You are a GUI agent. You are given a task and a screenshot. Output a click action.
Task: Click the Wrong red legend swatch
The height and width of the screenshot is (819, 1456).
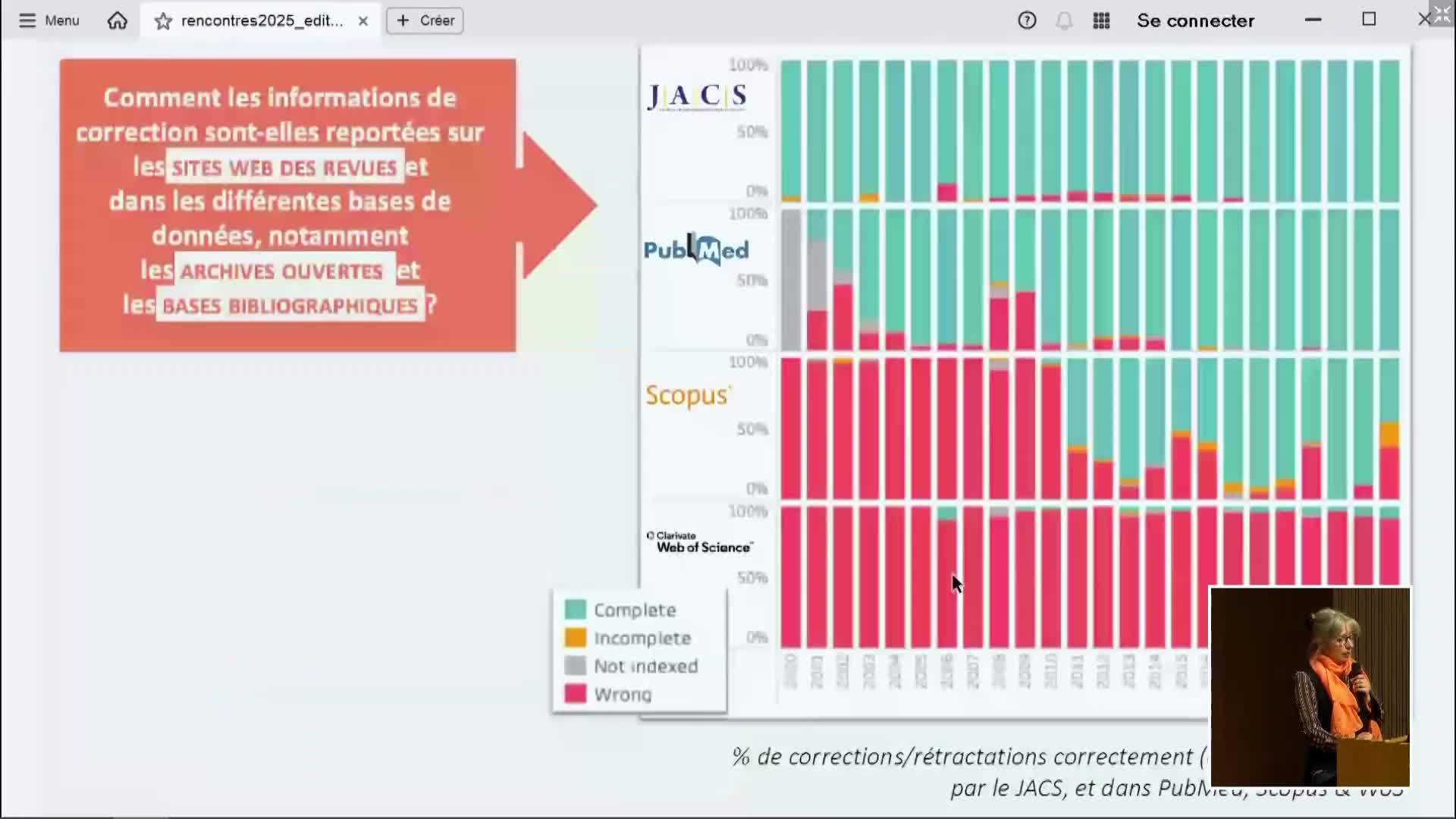(x=576, y=694)
